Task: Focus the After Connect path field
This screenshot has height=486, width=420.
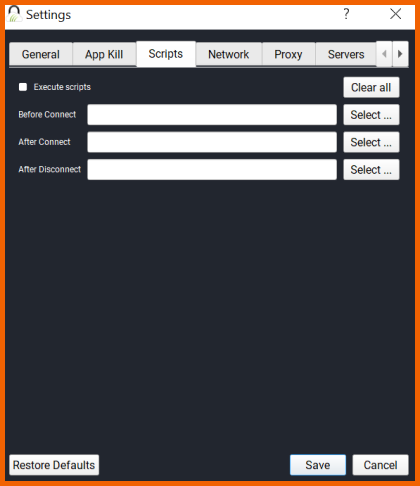Action: 212,142
